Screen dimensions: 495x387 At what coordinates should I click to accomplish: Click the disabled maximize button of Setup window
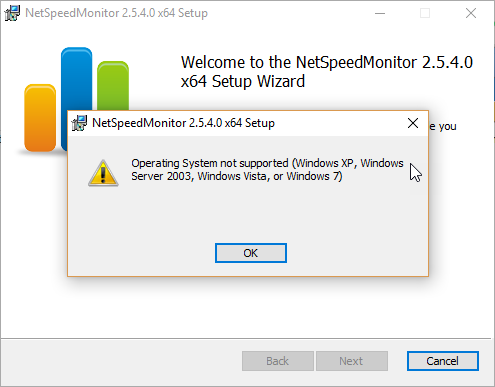(x=425, y=13)
